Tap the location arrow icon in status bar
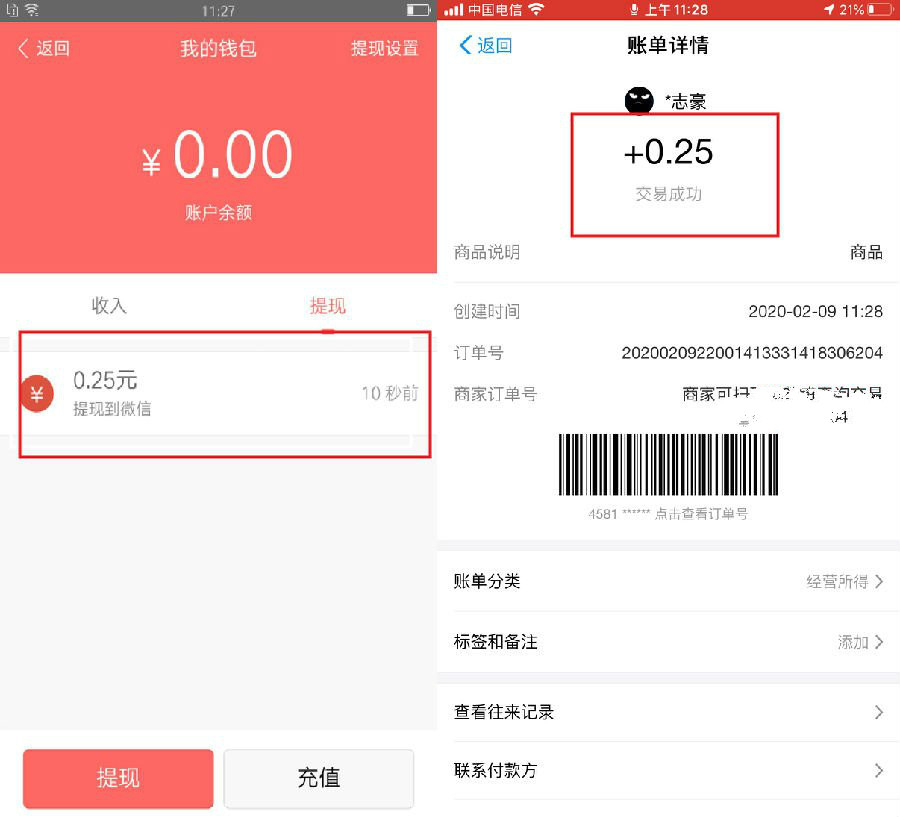 (x=829, y=10)
